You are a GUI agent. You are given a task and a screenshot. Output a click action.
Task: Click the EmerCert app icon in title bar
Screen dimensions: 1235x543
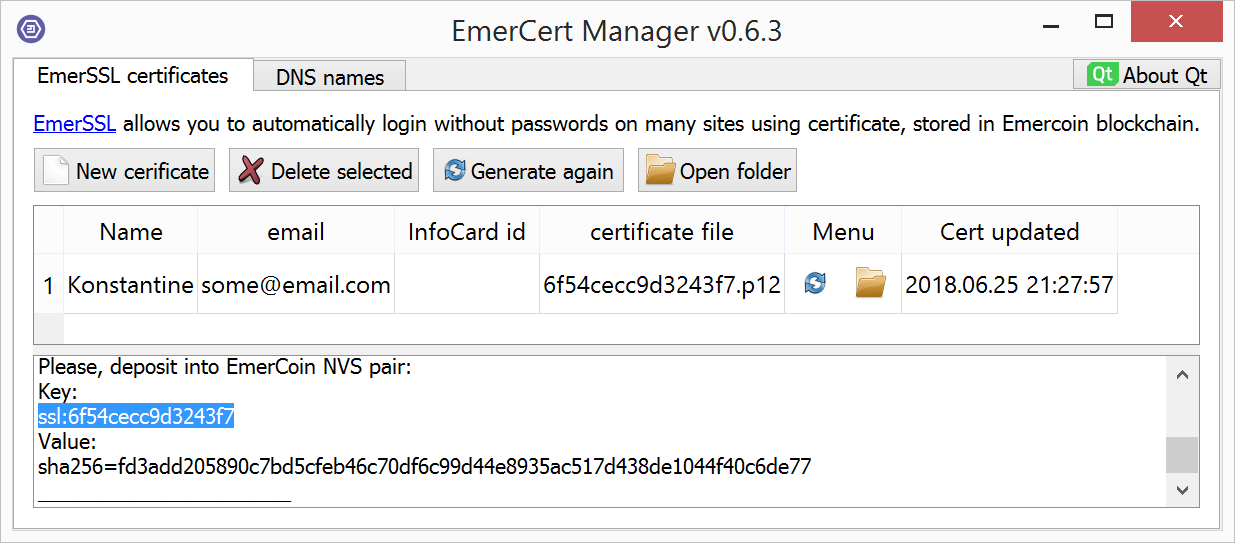(x=31, y=29)
